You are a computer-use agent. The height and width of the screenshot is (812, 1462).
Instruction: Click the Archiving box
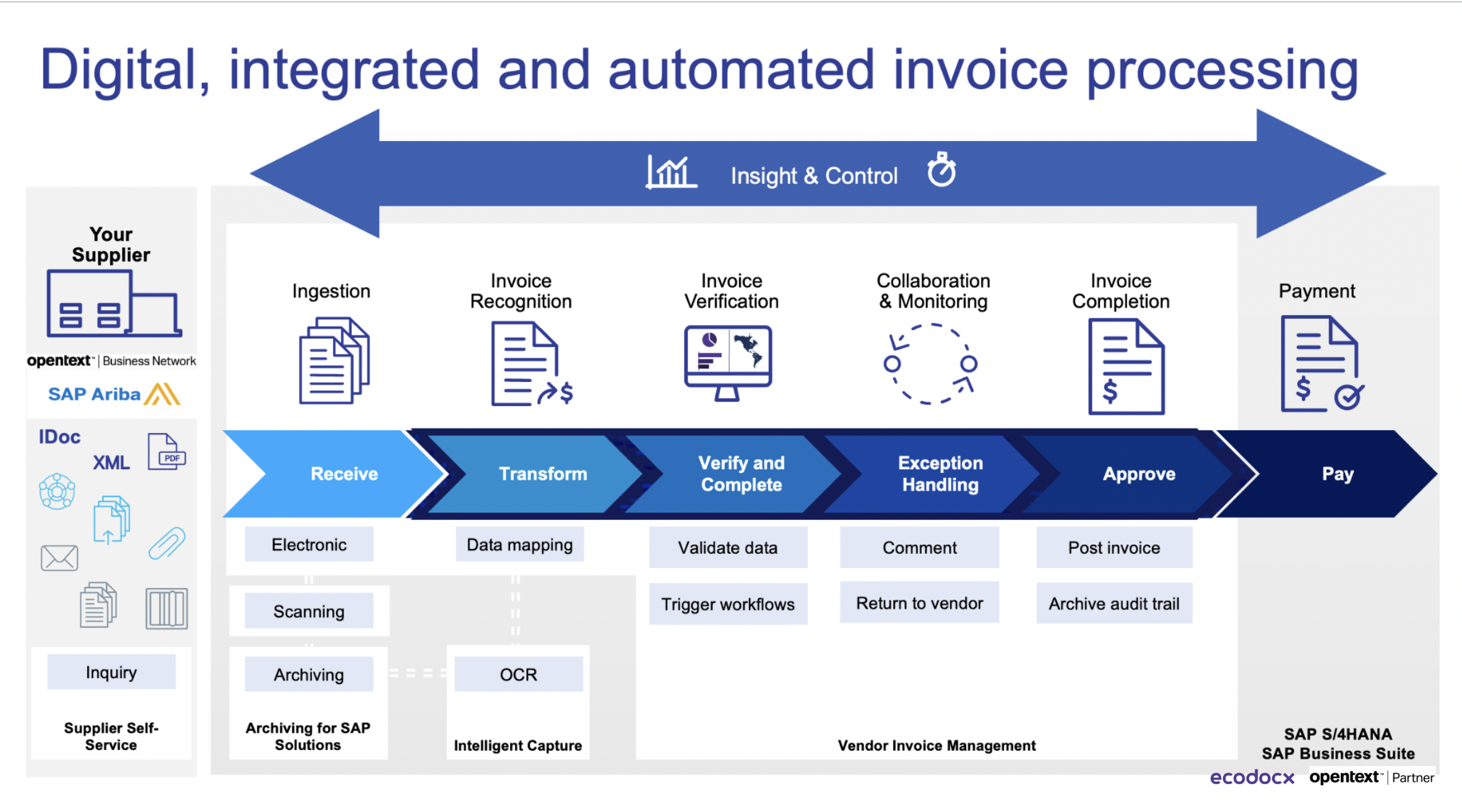coord(309,674)
